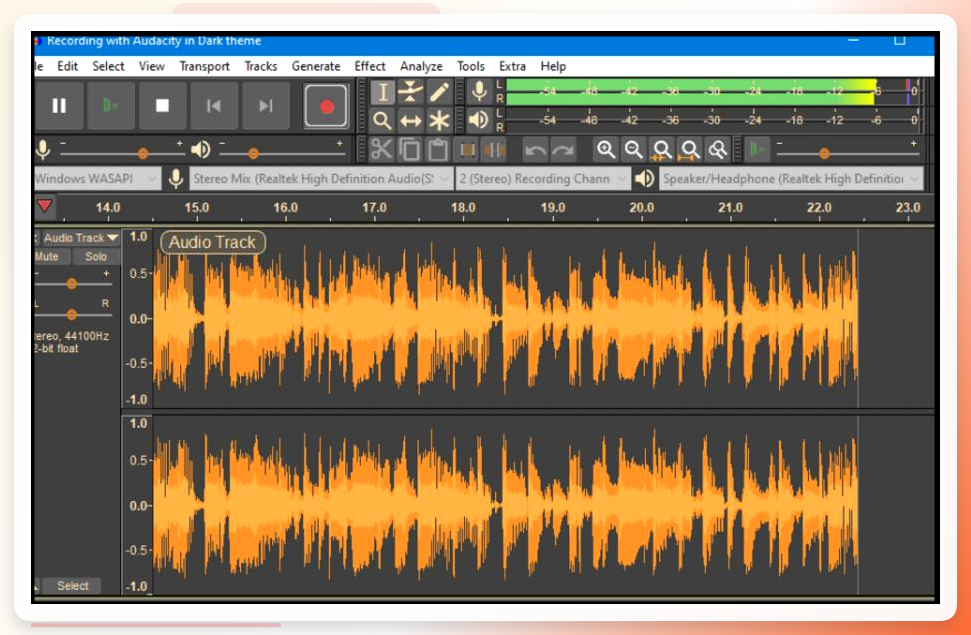Click the recording level meter

[x=712, y=92]
